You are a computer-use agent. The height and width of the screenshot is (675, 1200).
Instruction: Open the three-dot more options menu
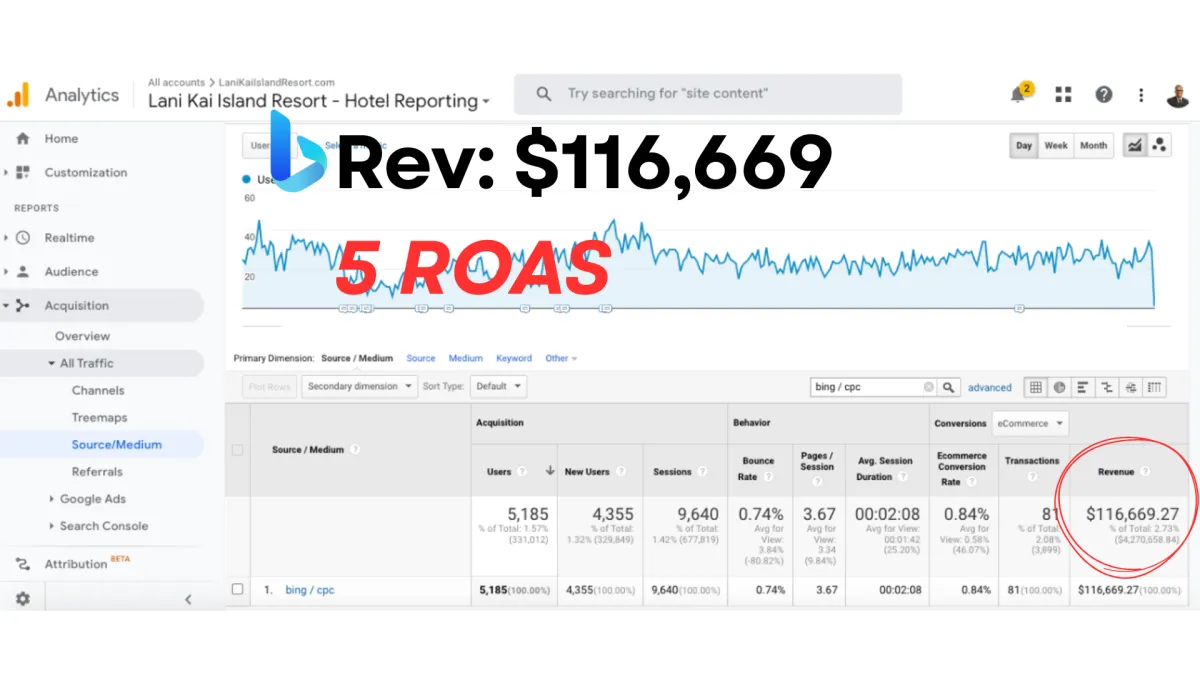click(1141, 94)
